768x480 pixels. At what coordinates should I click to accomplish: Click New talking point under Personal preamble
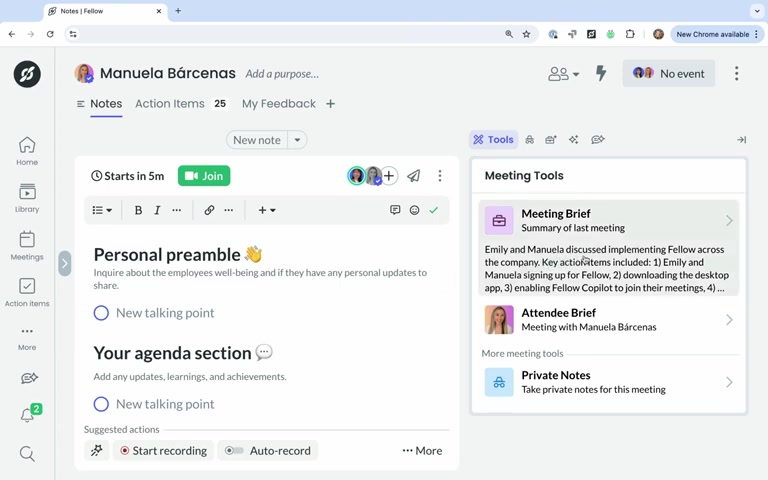[x=165, y=313]
